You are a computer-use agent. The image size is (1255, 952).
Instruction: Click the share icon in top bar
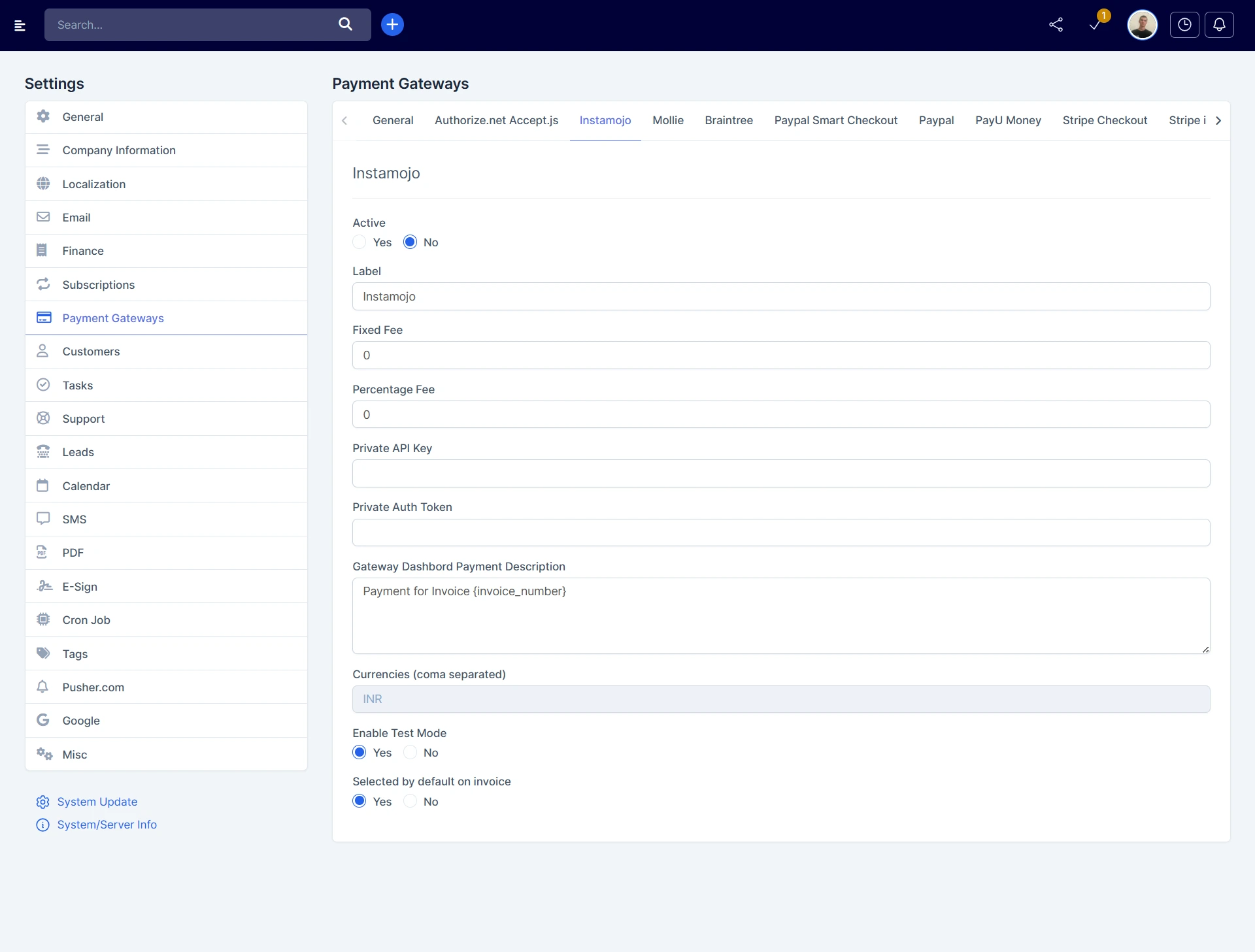(x=1056, y=25)
